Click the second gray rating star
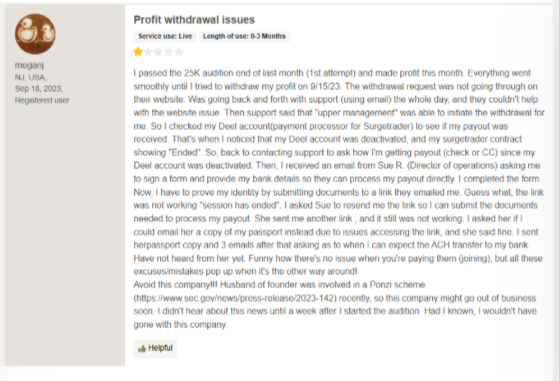The image size is (559, 381). click(x=148, y=52)
